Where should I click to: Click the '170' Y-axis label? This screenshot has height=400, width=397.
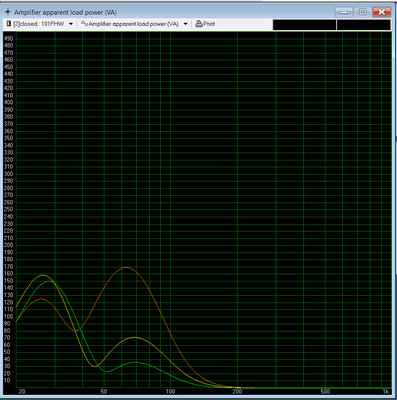(x=8, y=267)
